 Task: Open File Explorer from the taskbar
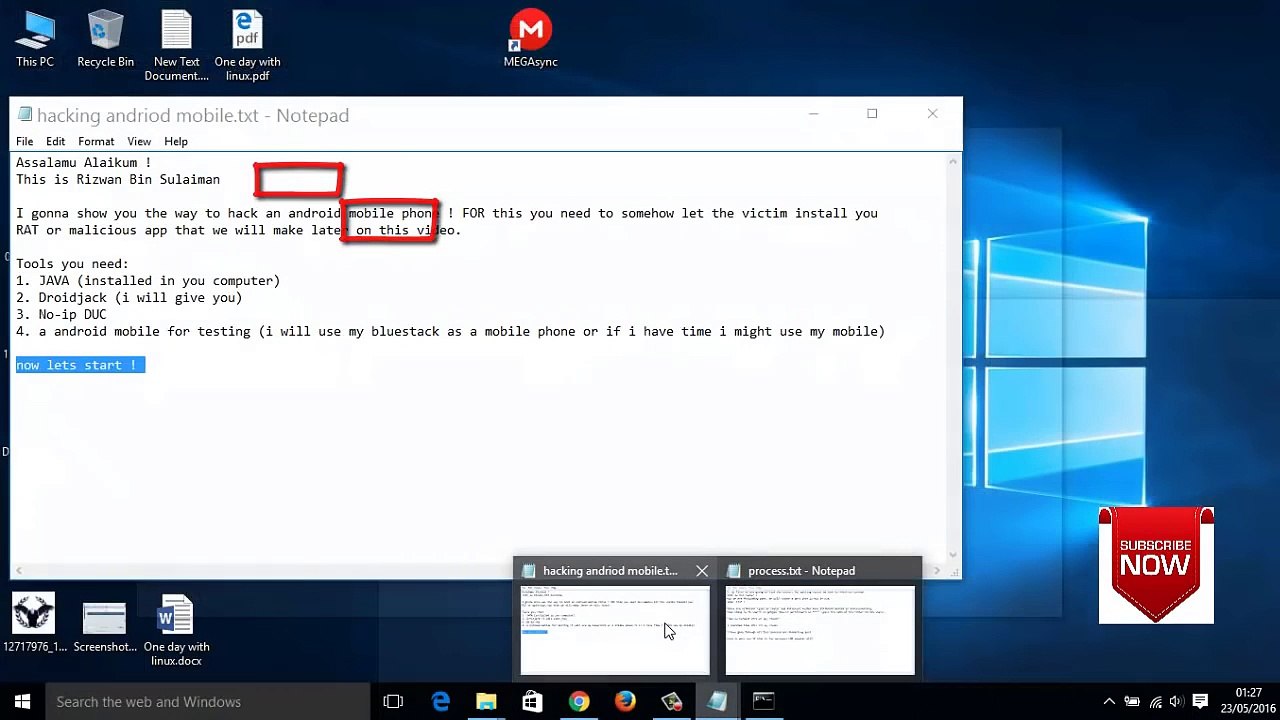tap(486, 702)
